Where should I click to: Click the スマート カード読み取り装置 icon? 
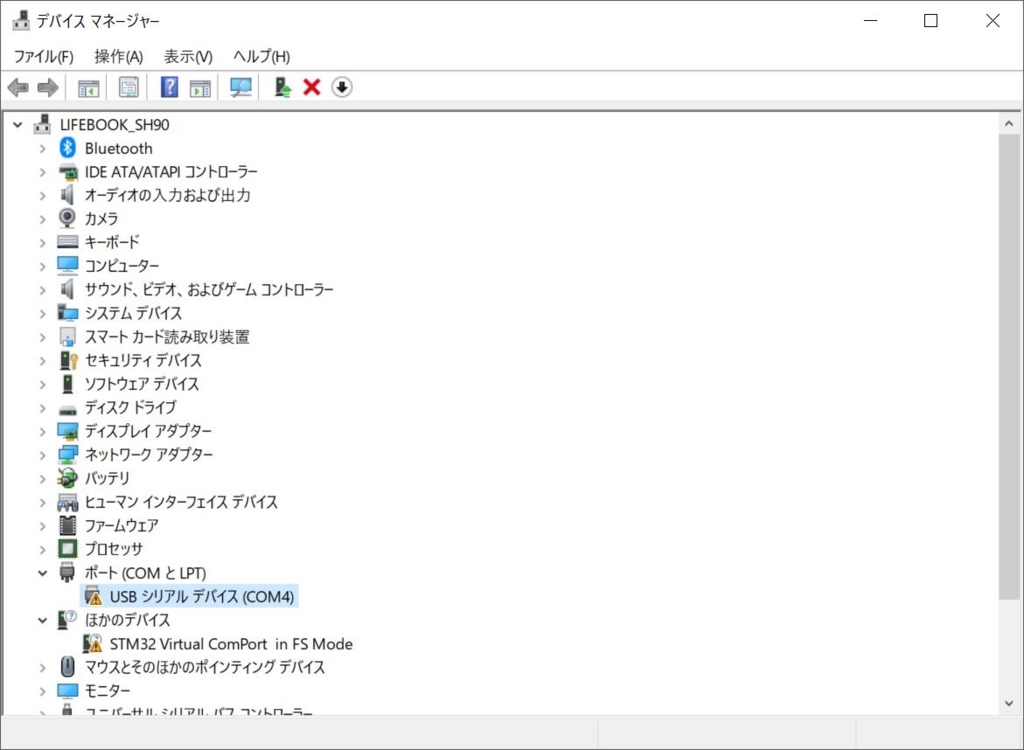67,336
